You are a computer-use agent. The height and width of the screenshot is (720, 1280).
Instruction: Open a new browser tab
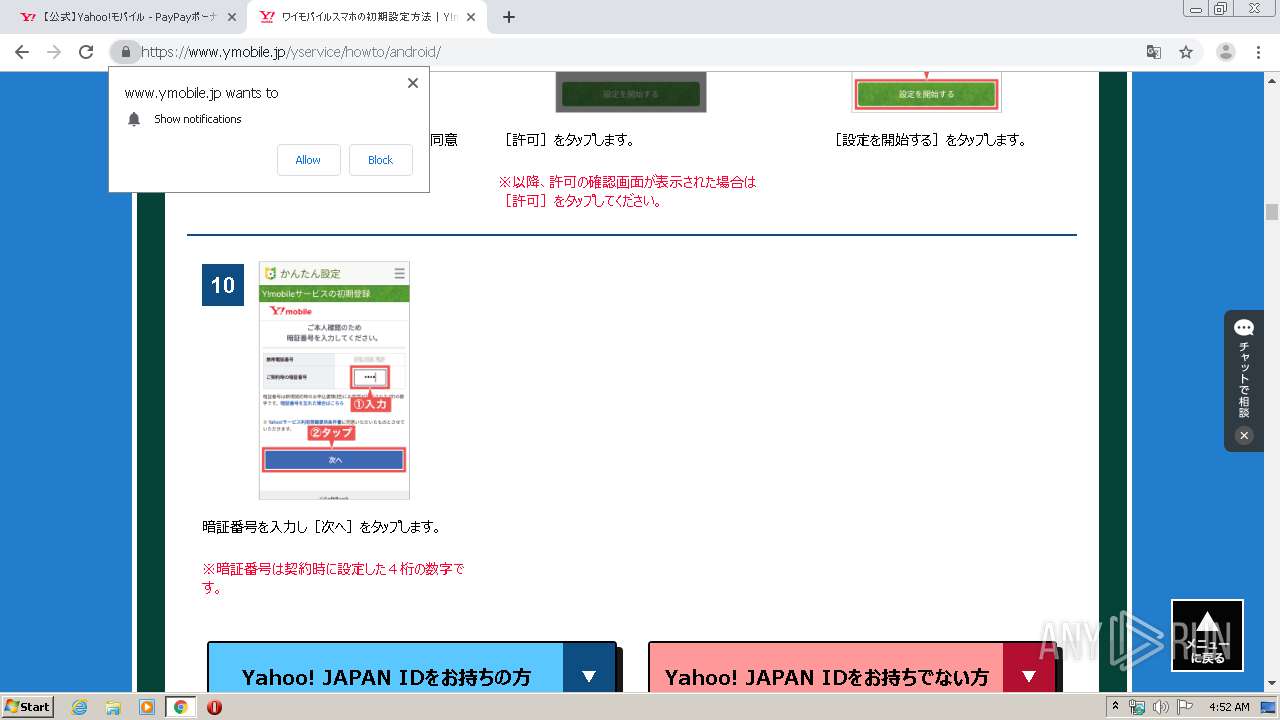pos(508,17)
